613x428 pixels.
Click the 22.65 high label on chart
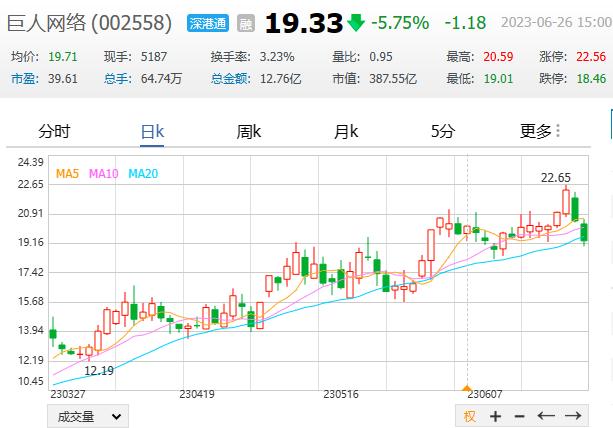pyautogui.click(x=556, y=178)
